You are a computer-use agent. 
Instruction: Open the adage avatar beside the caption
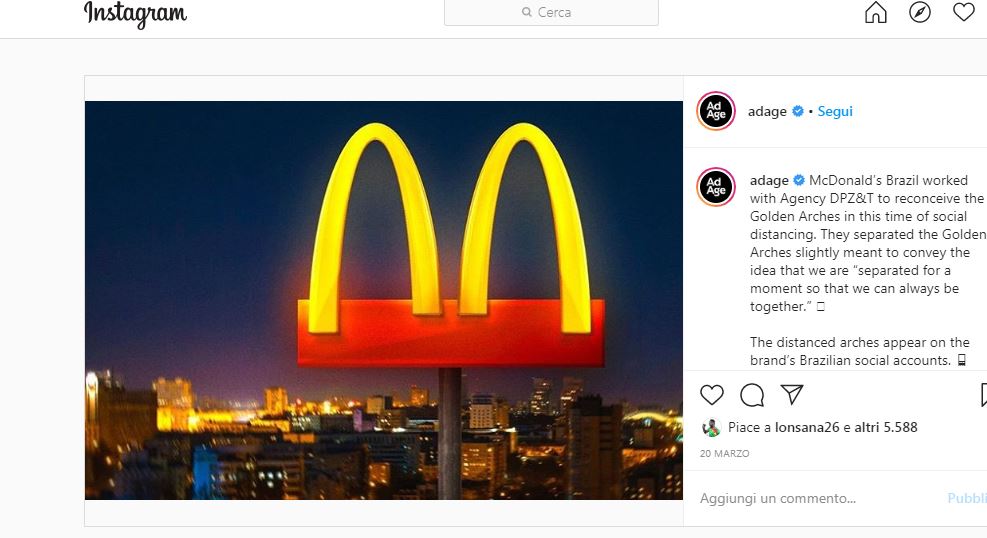coord(716,187)
